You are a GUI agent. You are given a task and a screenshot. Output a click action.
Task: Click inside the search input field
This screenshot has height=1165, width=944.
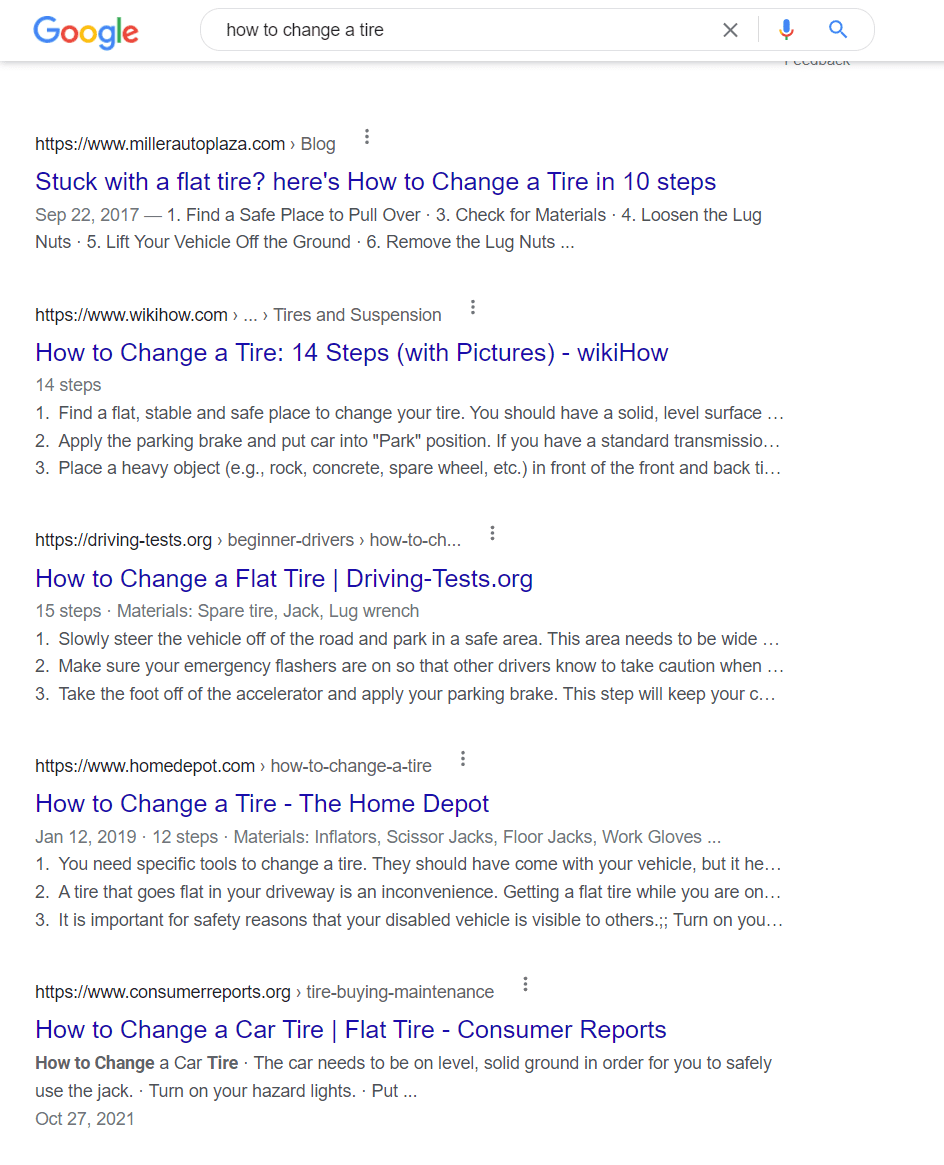pos(450,30)
